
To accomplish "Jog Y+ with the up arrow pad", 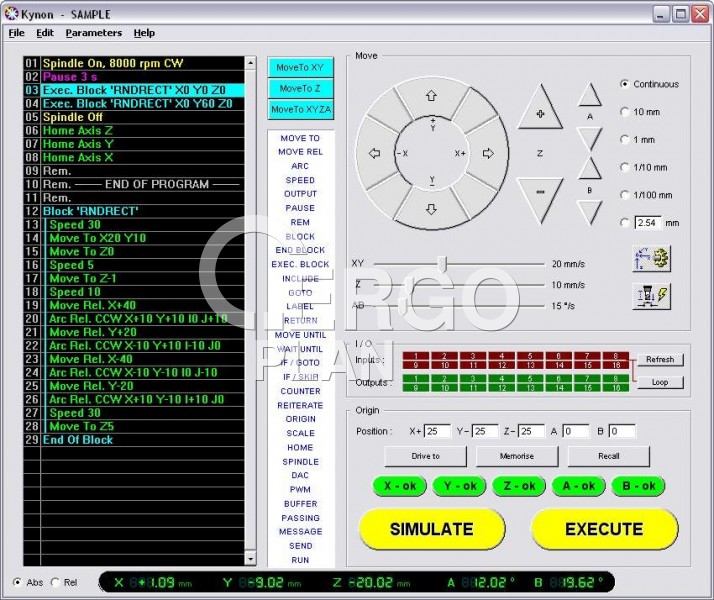I will click(x=431, y=96).
